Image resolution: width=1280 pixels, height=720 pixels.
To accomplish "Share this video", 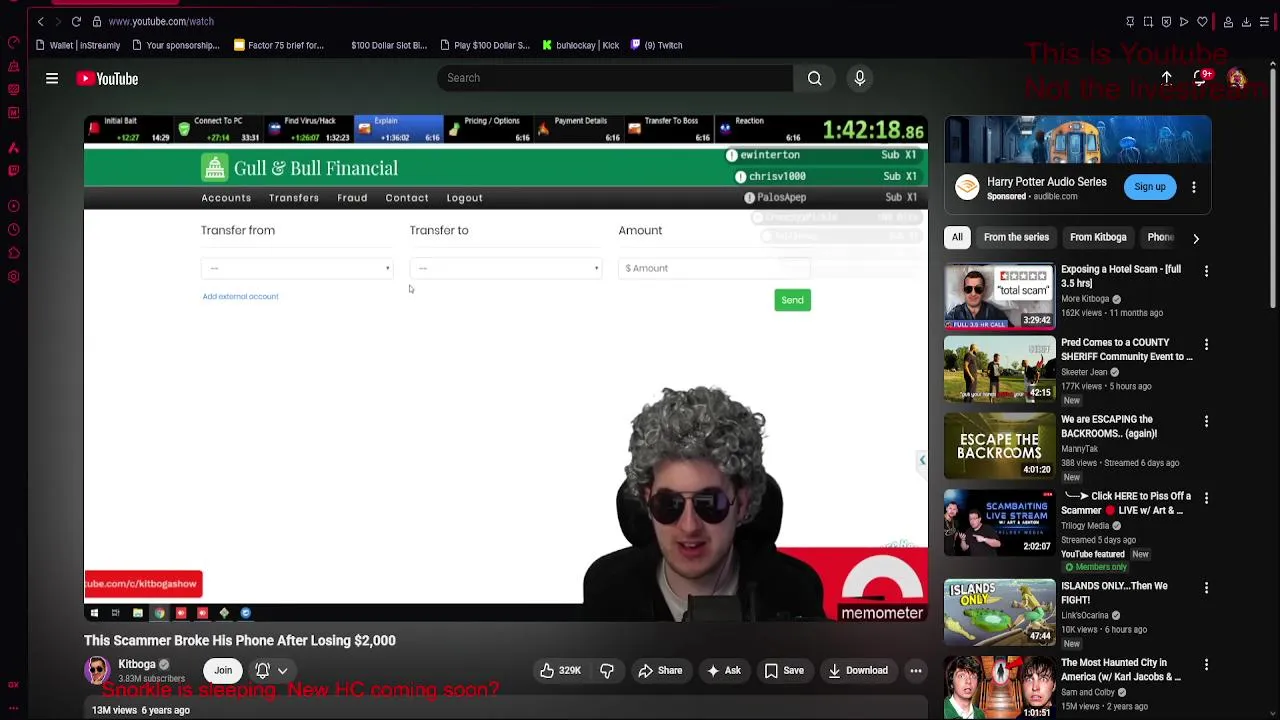I will [x=660, y=671].
